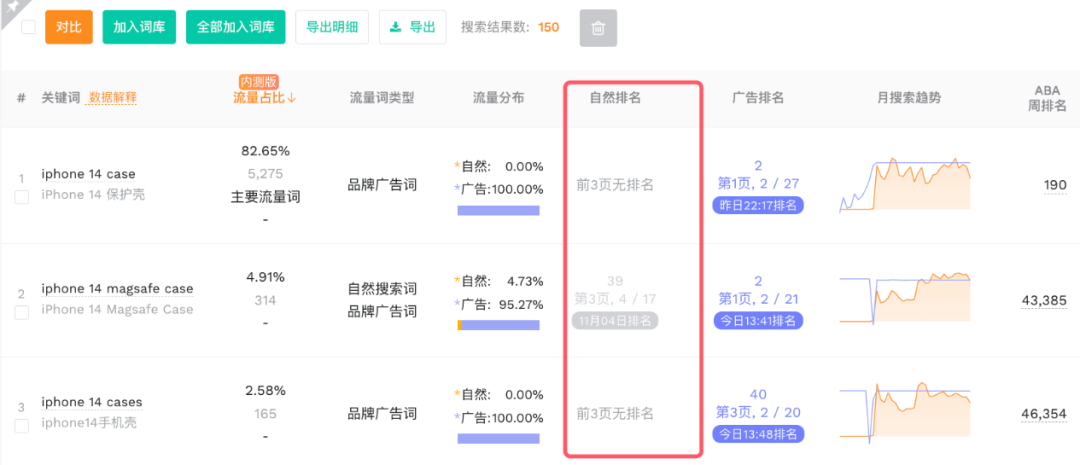The height and width of the screenshot is (465, 1080).
Task: Click 全部加入词库 button
Action: (x=236, y=28)
